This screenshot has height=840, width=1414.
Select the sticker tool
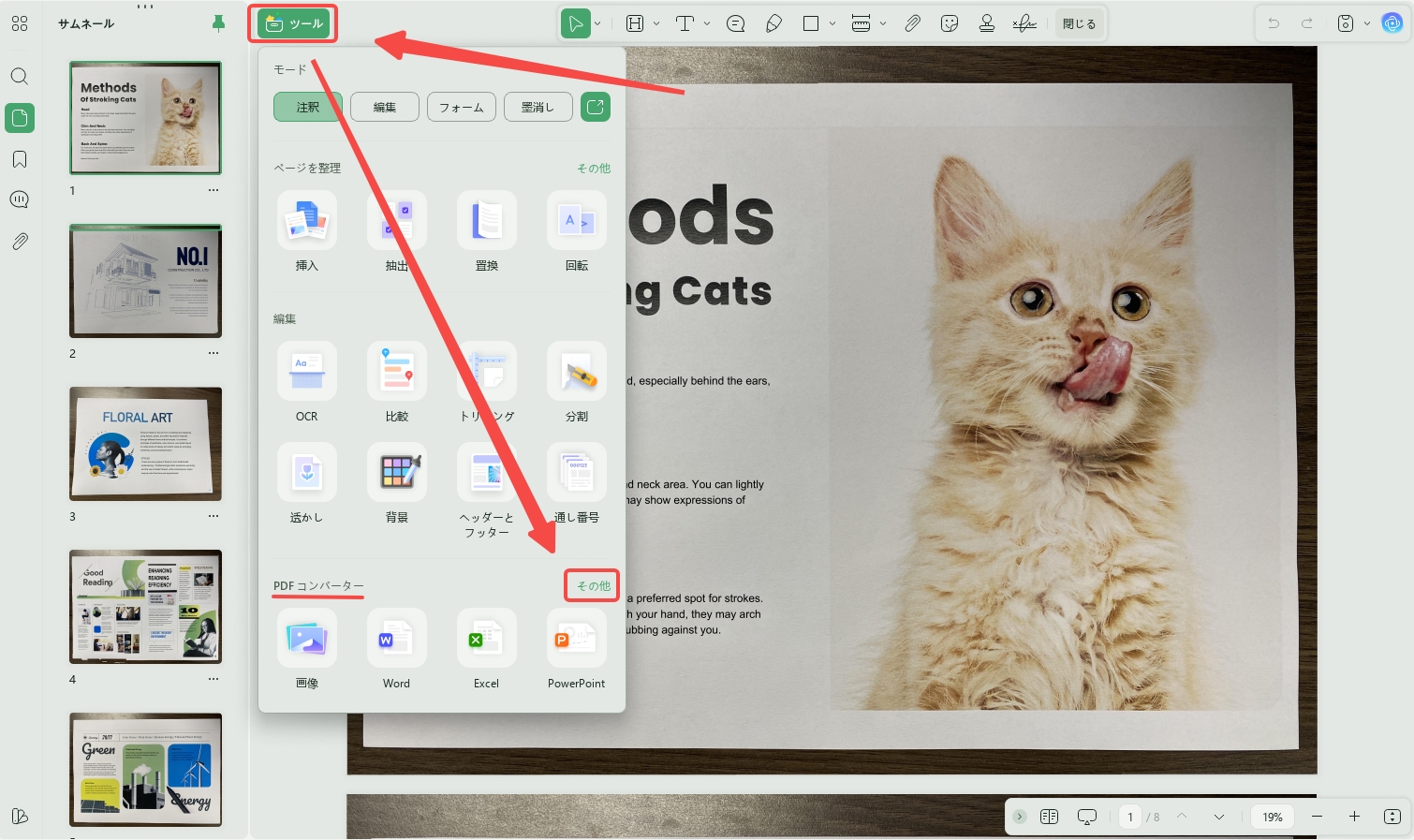click(950, 23)
